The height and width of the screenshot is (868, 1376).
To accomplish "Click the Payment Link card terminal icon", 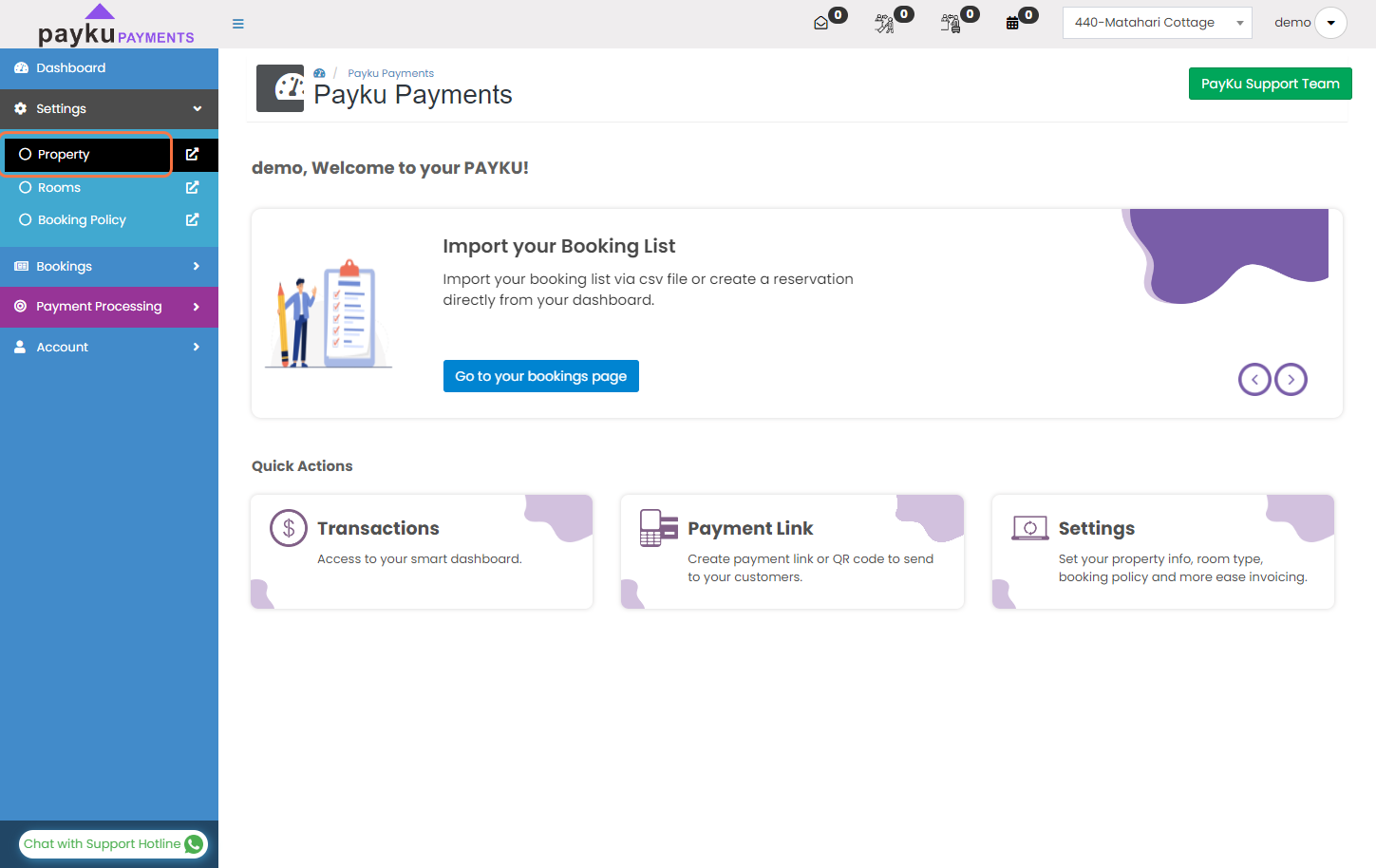I will [x=659, y=528].
